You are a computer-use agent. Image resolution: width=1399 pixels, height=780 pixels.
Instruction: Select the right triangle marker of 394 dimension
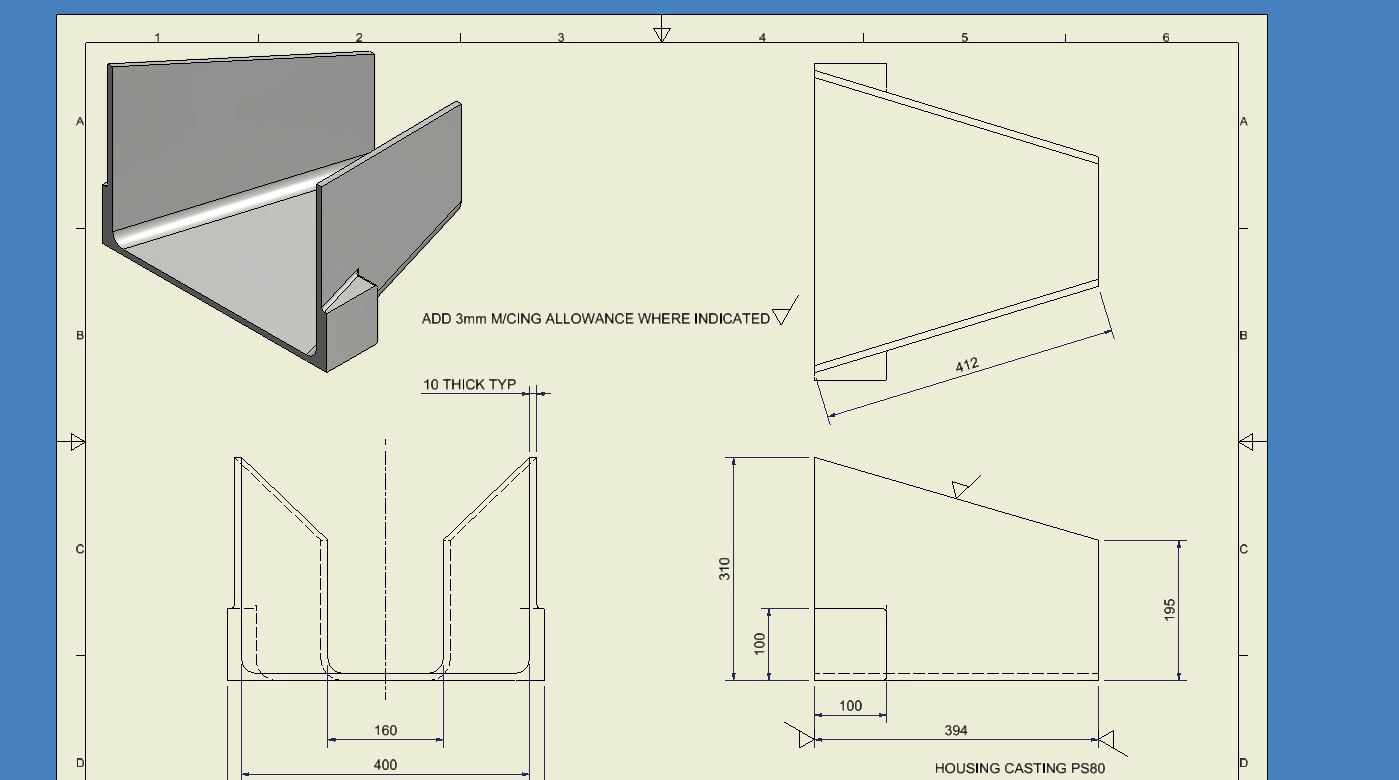pyautogui.click(x=1106, y=740)
